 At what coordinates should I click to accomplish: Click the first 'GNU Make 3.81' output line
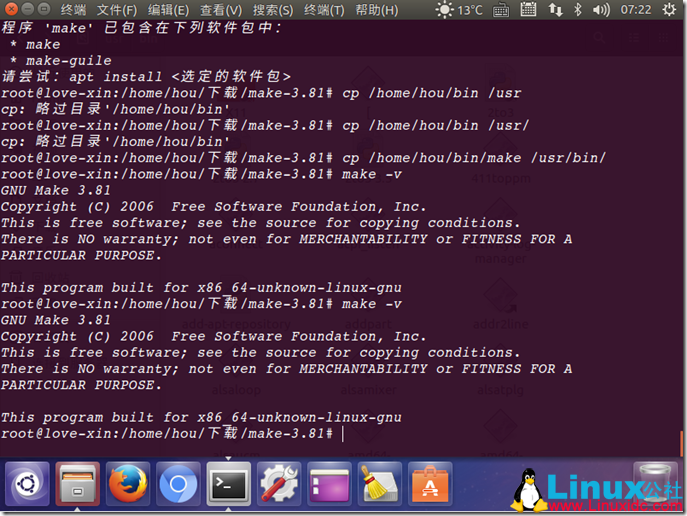tap(56, 191)
